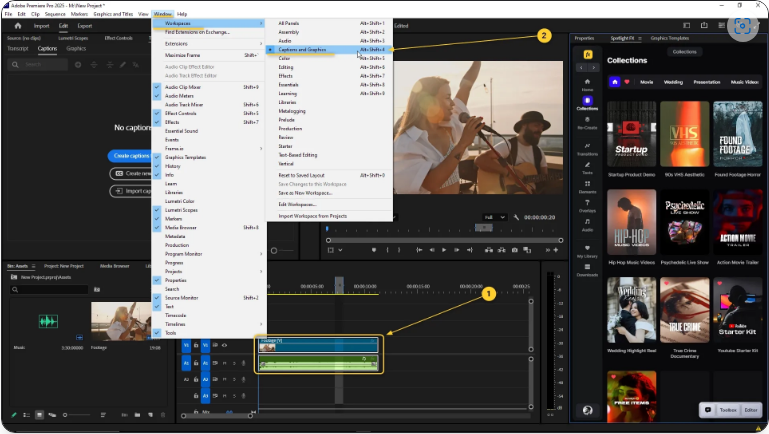
Task: Switch to the Graphics Templates tab
Action: pos(669,38)
